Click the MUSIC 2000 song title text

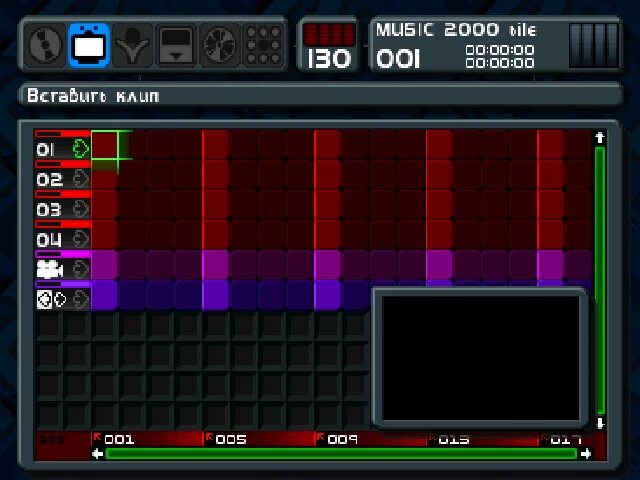pyautogui.click(x=456, y=30)
